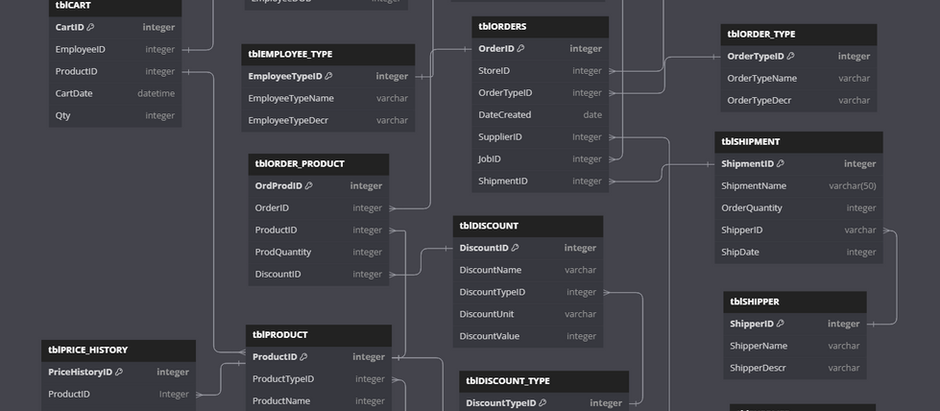Click the datetime type of CartDate
The image size is (940, 411).
tap(156, 93)
